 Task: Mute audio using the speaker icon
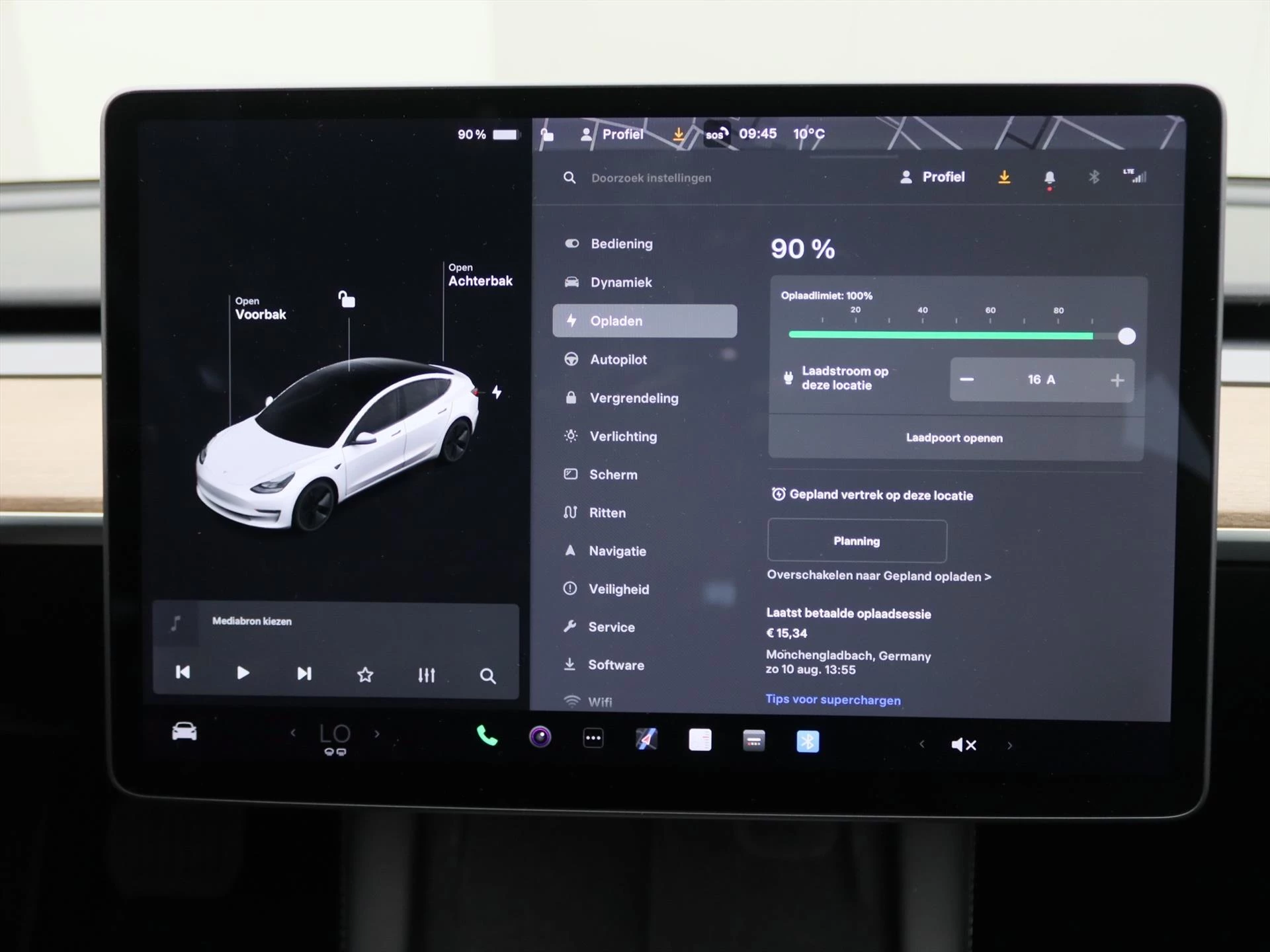(964, 744)
